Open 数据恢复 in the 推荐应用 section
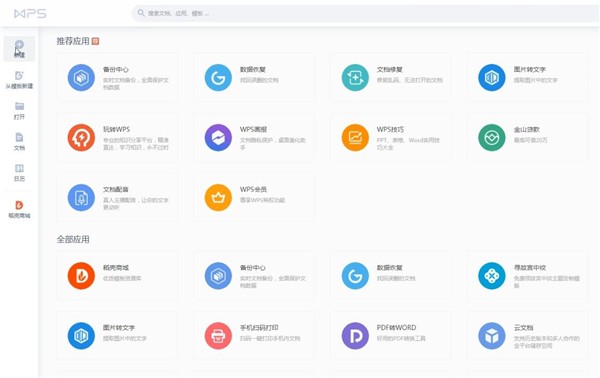This screenshot has height=378, width=600. coord(254,78)
